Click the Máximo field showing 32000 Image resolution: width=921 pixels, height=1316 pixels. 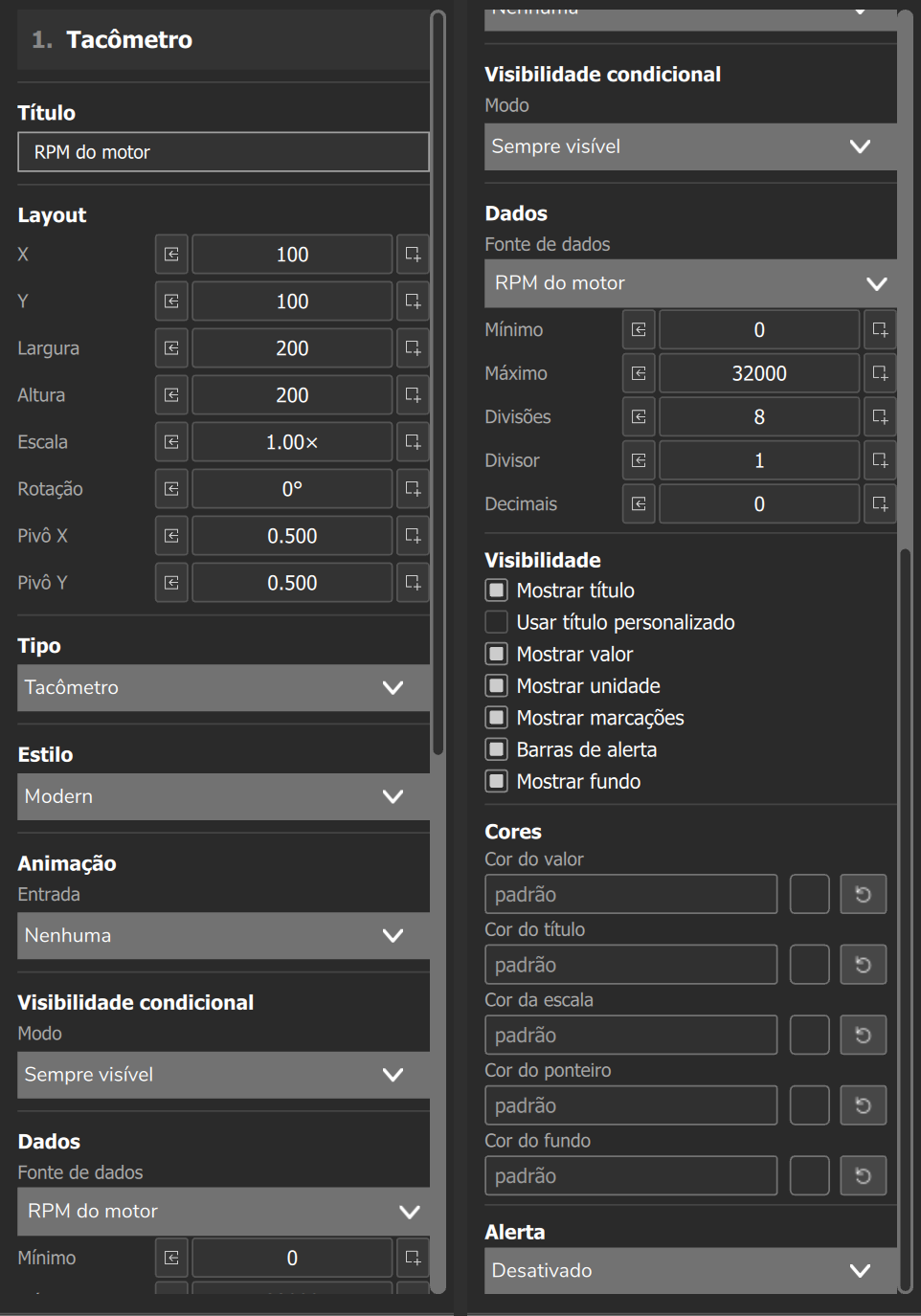[x=759, y=373]
